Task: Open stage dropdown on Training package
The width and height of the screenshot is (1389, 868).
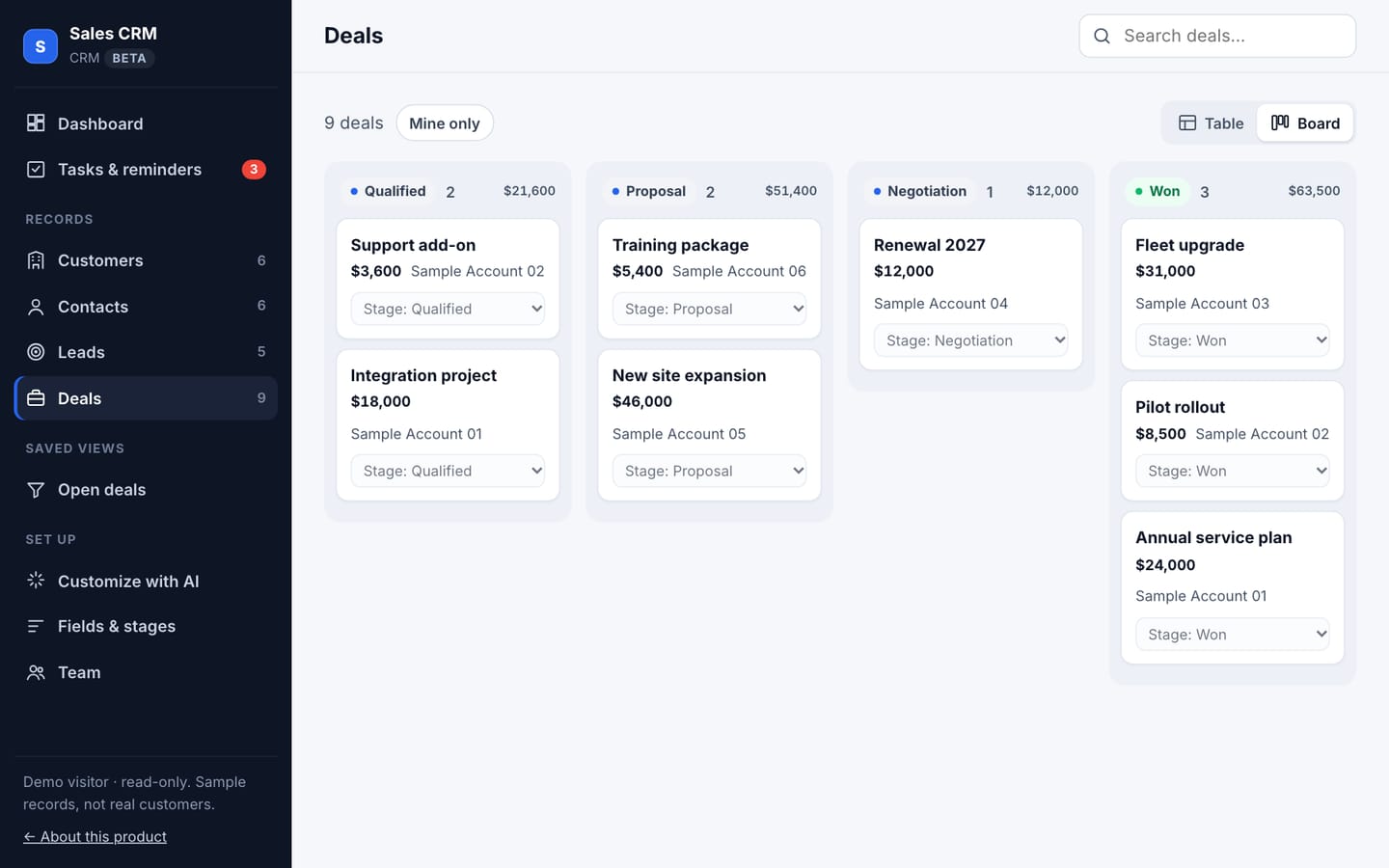Action: tap(709, 309)
